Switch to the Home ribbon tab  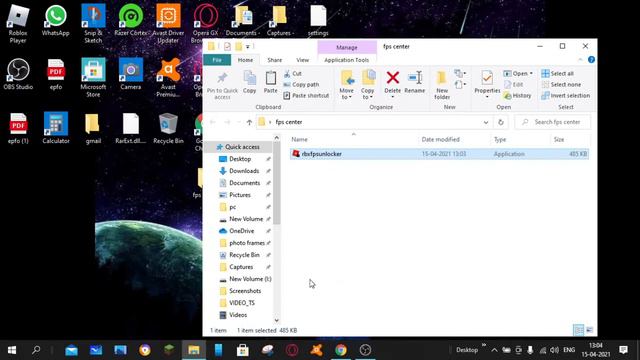245,60
